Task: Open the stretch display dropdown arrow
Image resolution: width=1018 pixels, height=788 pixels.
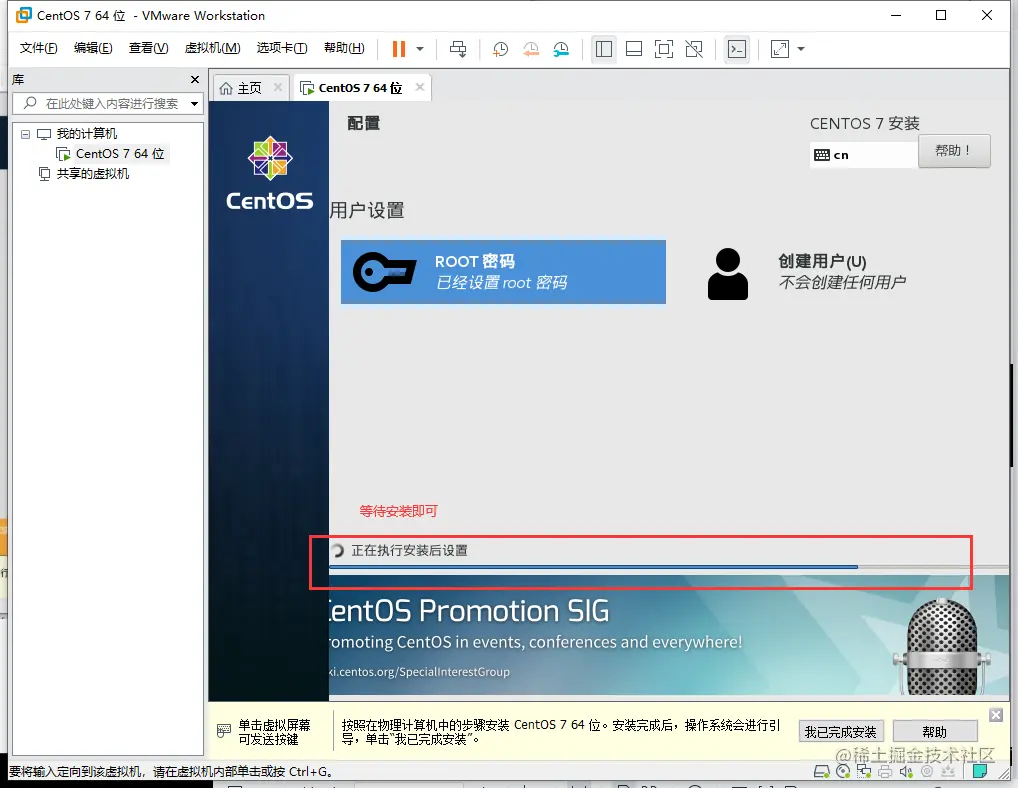Action: click(801, 49)
